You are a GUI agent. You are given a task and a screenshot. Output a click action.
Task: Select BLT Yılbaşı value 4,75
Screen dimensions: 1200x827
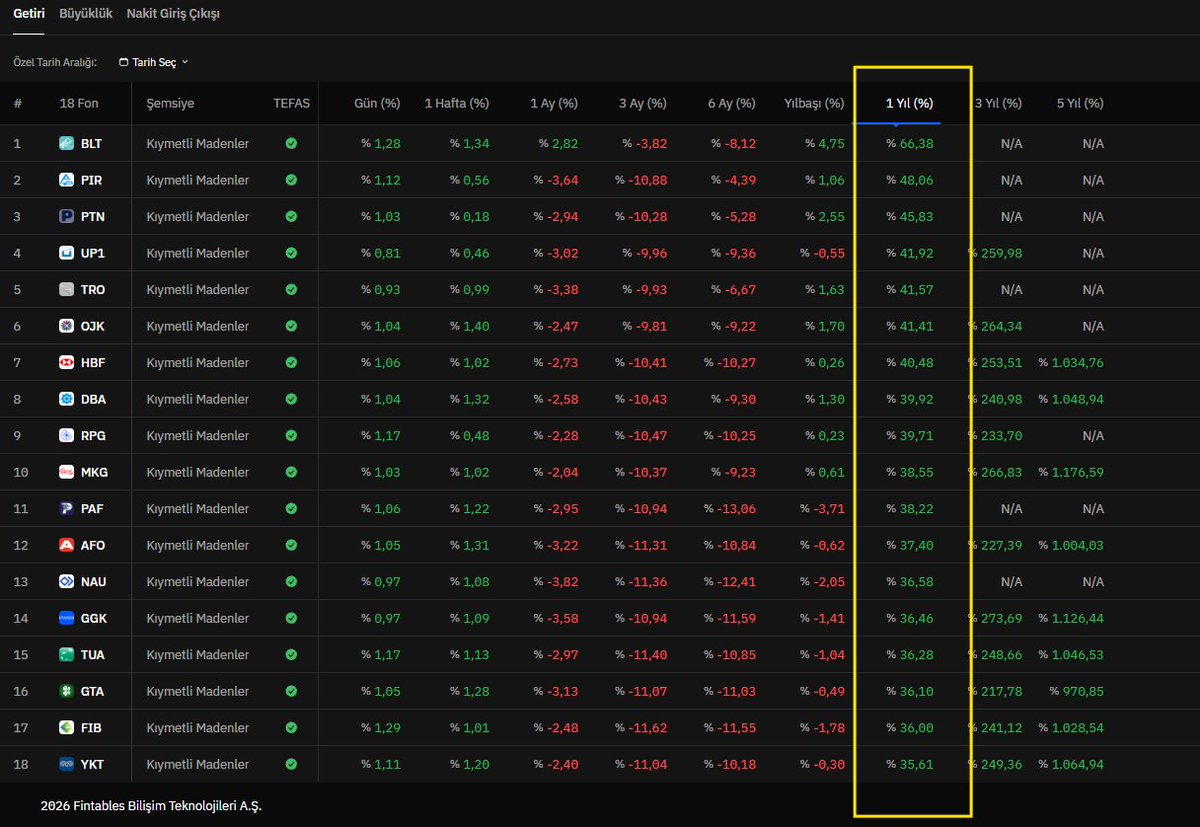coord(825,143)
